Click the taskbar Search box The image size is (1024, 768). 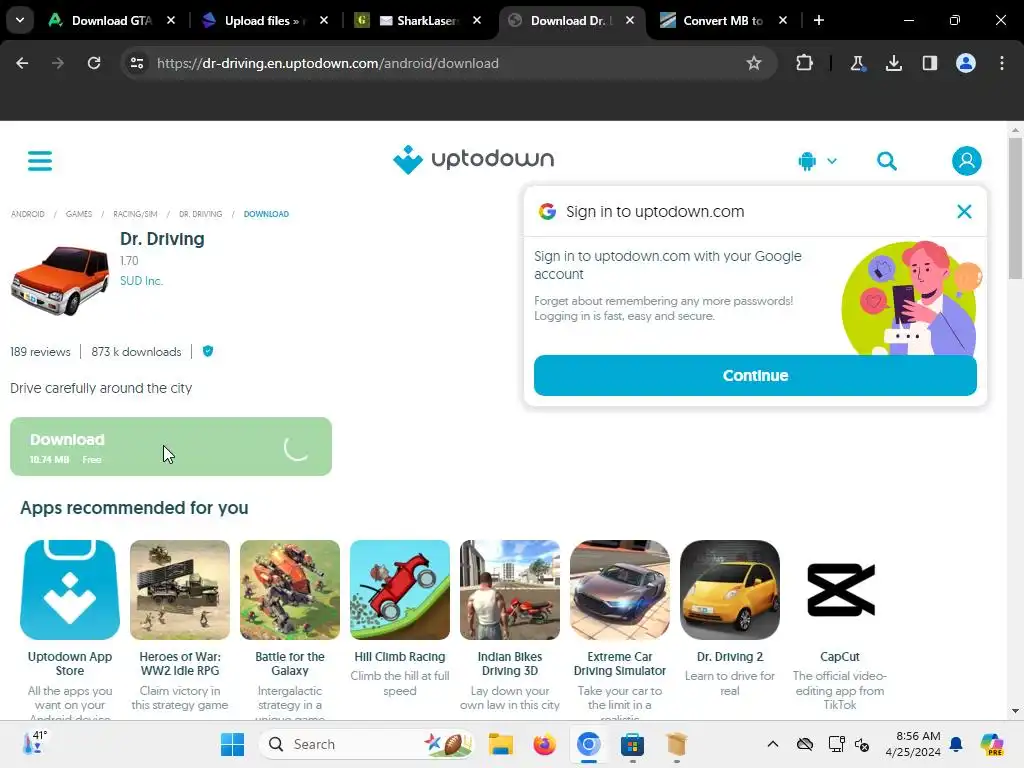tap(368, 744)
